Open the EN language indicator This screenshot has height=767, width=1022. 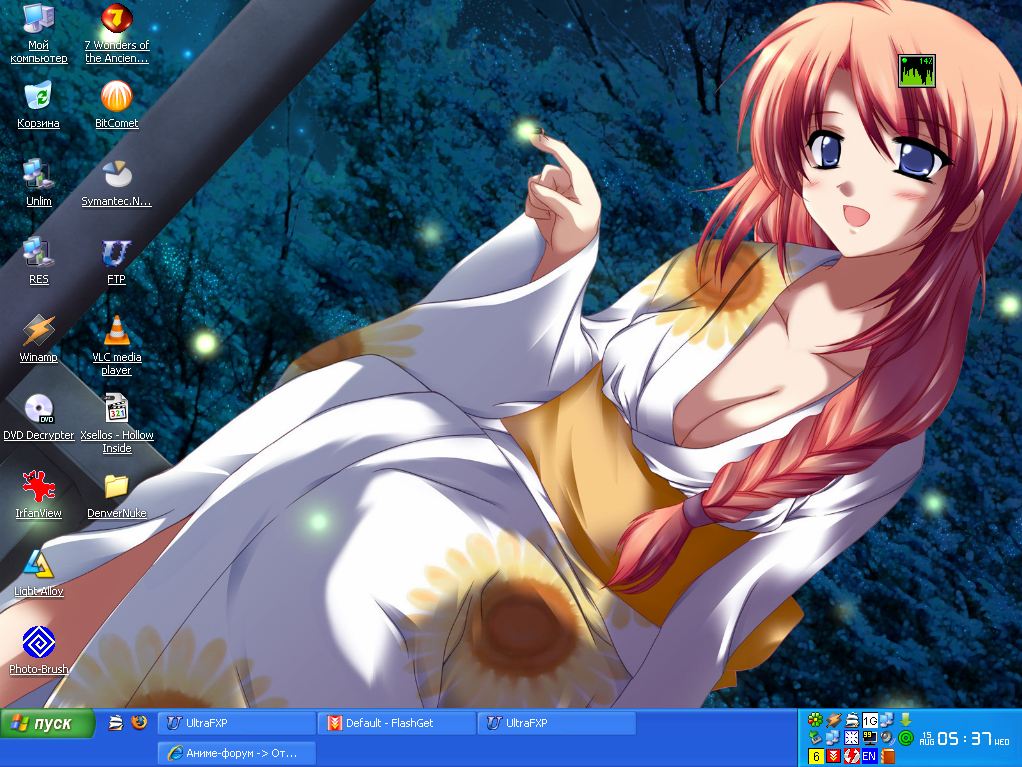869,756
